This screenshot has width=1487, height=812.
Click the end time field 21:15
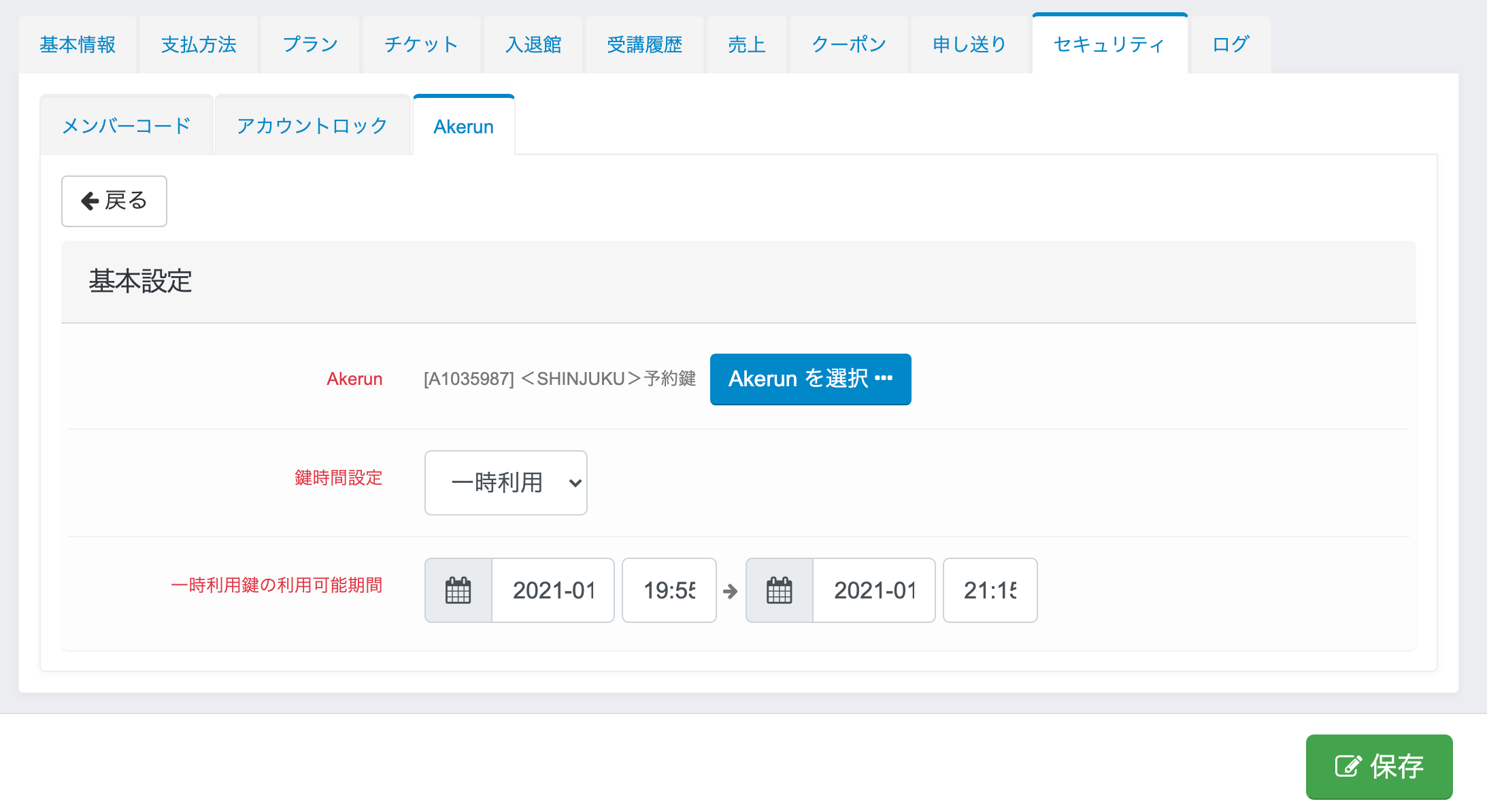(990, 590)
